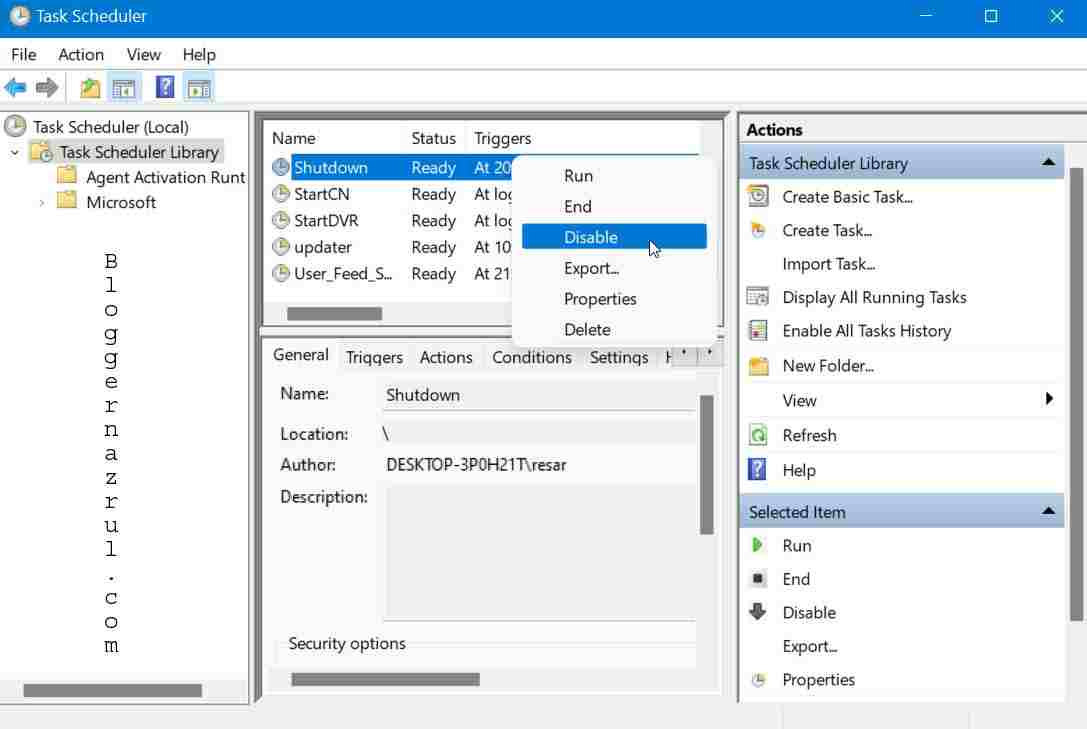1087x729 pixels.
Task: Click the Back arrow toolbar icon
Action: (15, 88)
